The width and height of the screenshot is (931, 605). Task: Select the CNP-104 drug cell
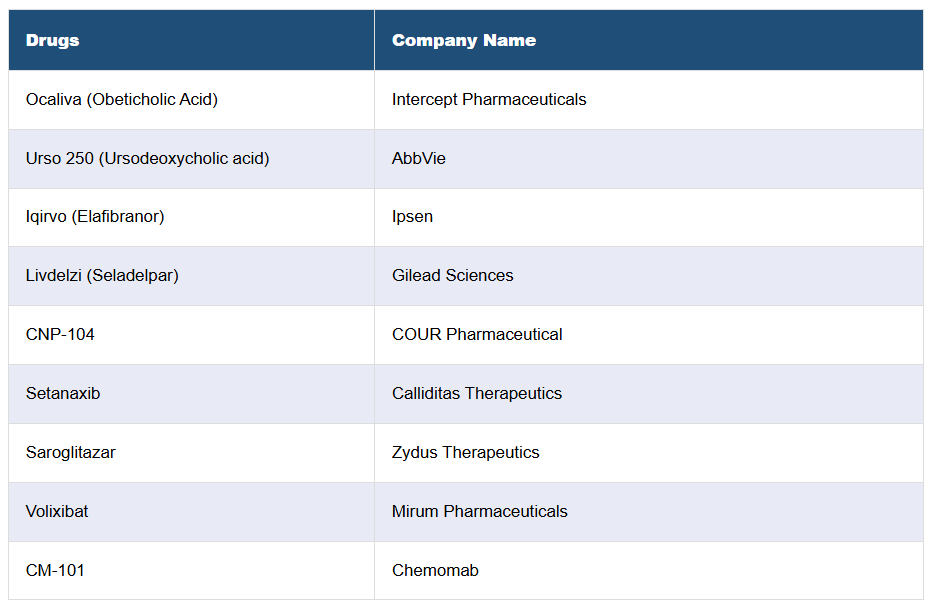point(60,335)
